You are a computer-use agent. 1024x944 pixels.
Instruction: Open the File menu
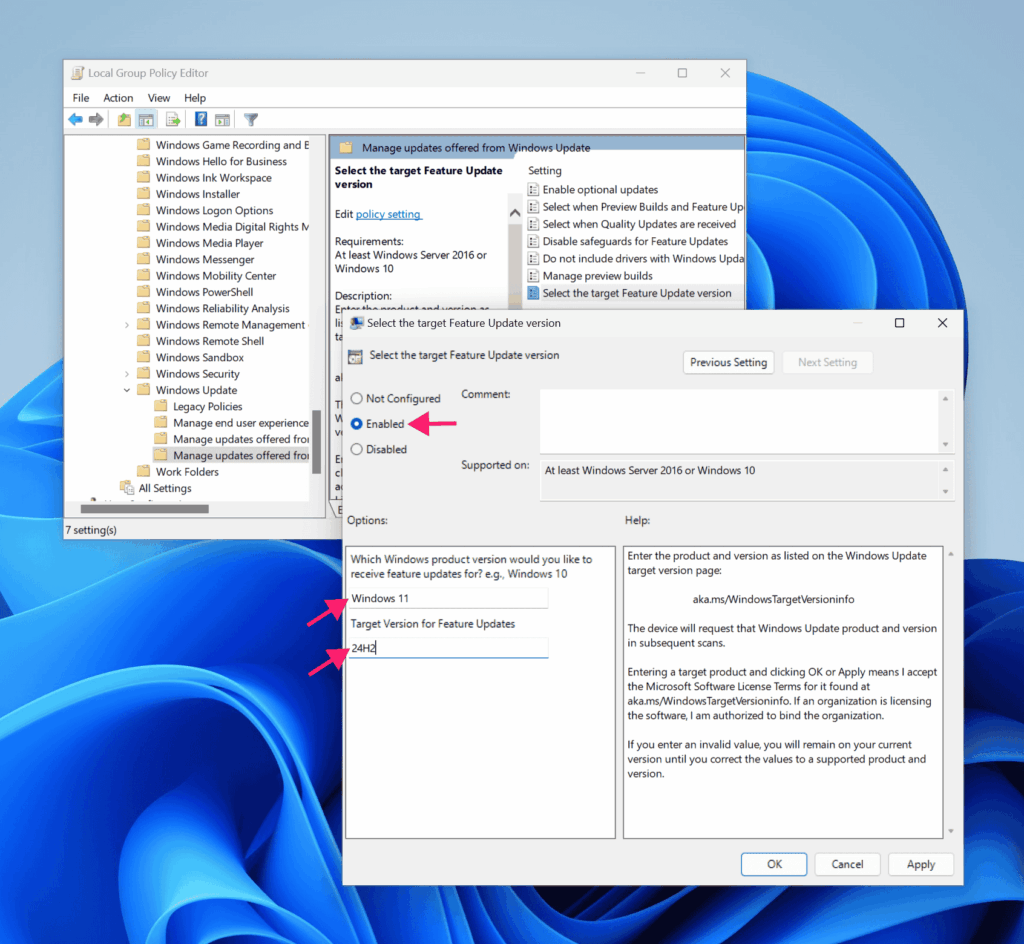point(81,98)
